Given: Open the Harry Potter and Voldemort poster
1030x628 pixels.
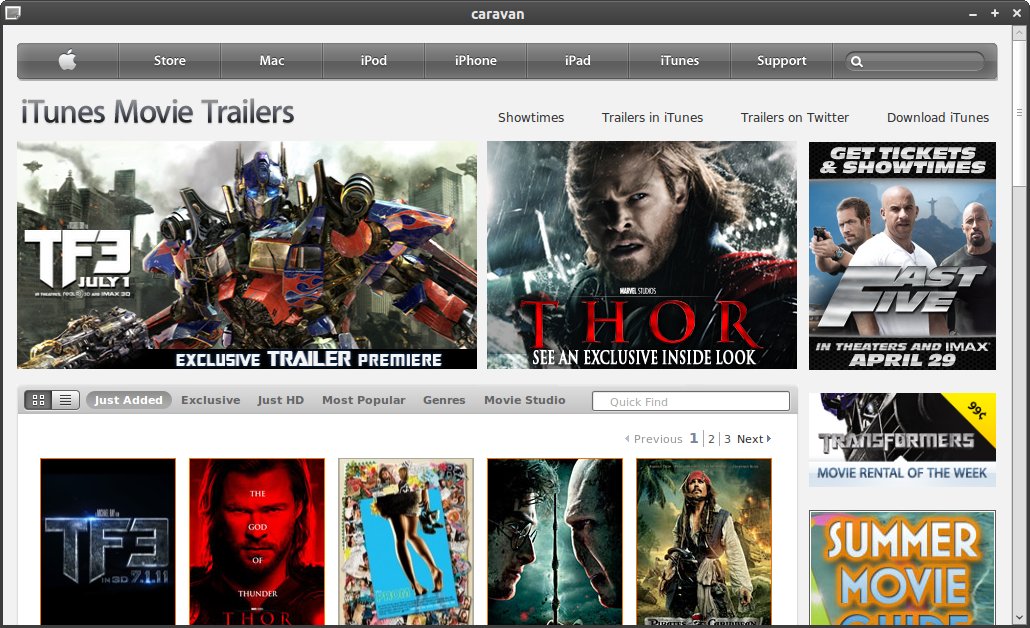Looking at the screenshot, I should pyautogui.click(x=555, y=541).
